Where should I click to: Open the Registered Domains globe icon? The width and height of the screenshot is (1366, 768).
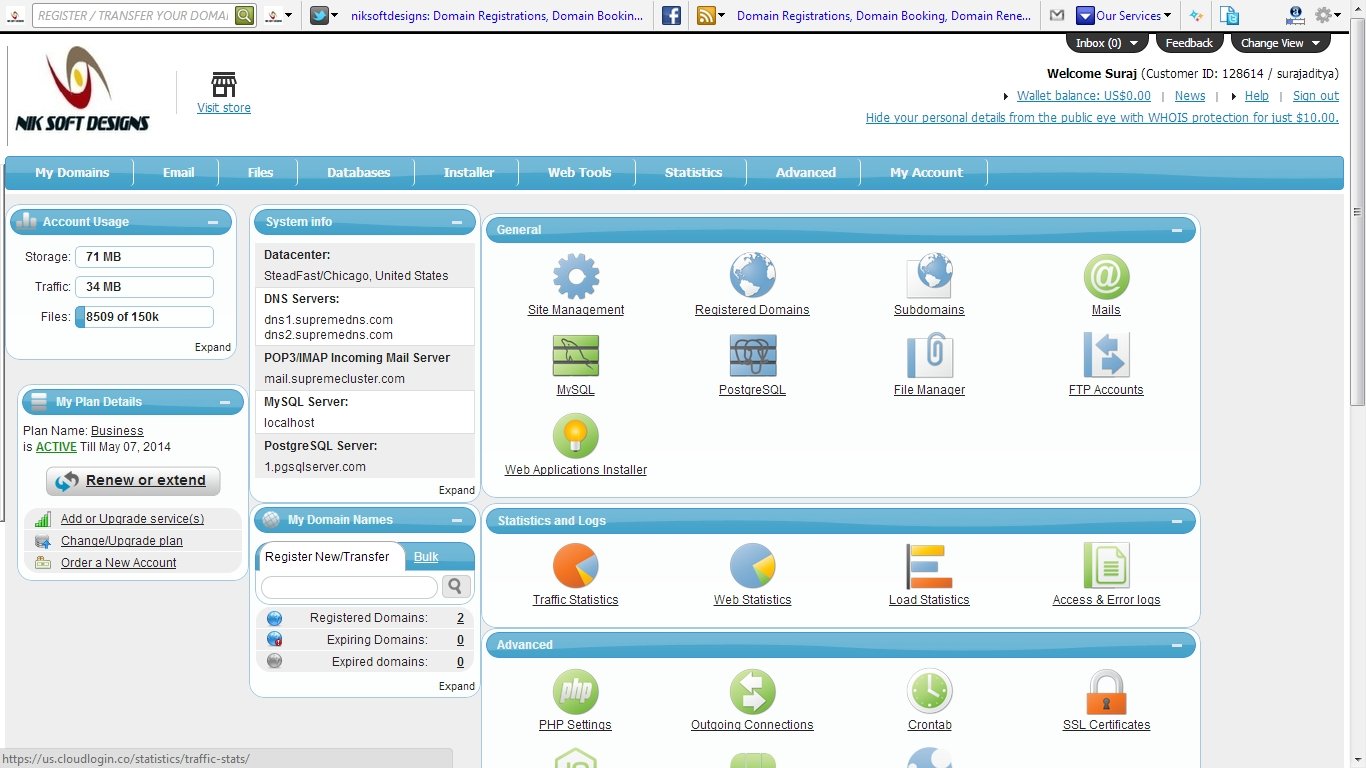click(752, 276)
